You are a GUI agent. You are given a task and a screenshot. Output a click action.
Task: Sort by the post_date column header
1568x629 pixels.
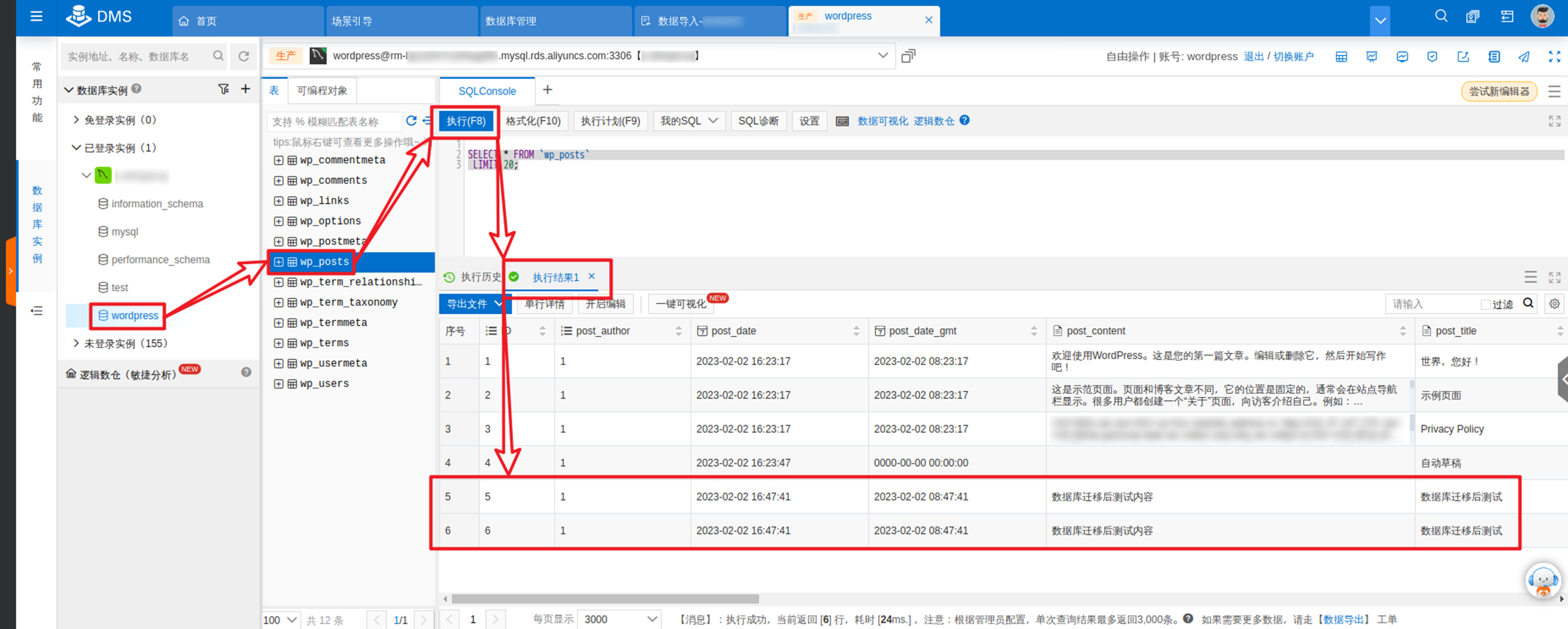click(x=779, y=330)
